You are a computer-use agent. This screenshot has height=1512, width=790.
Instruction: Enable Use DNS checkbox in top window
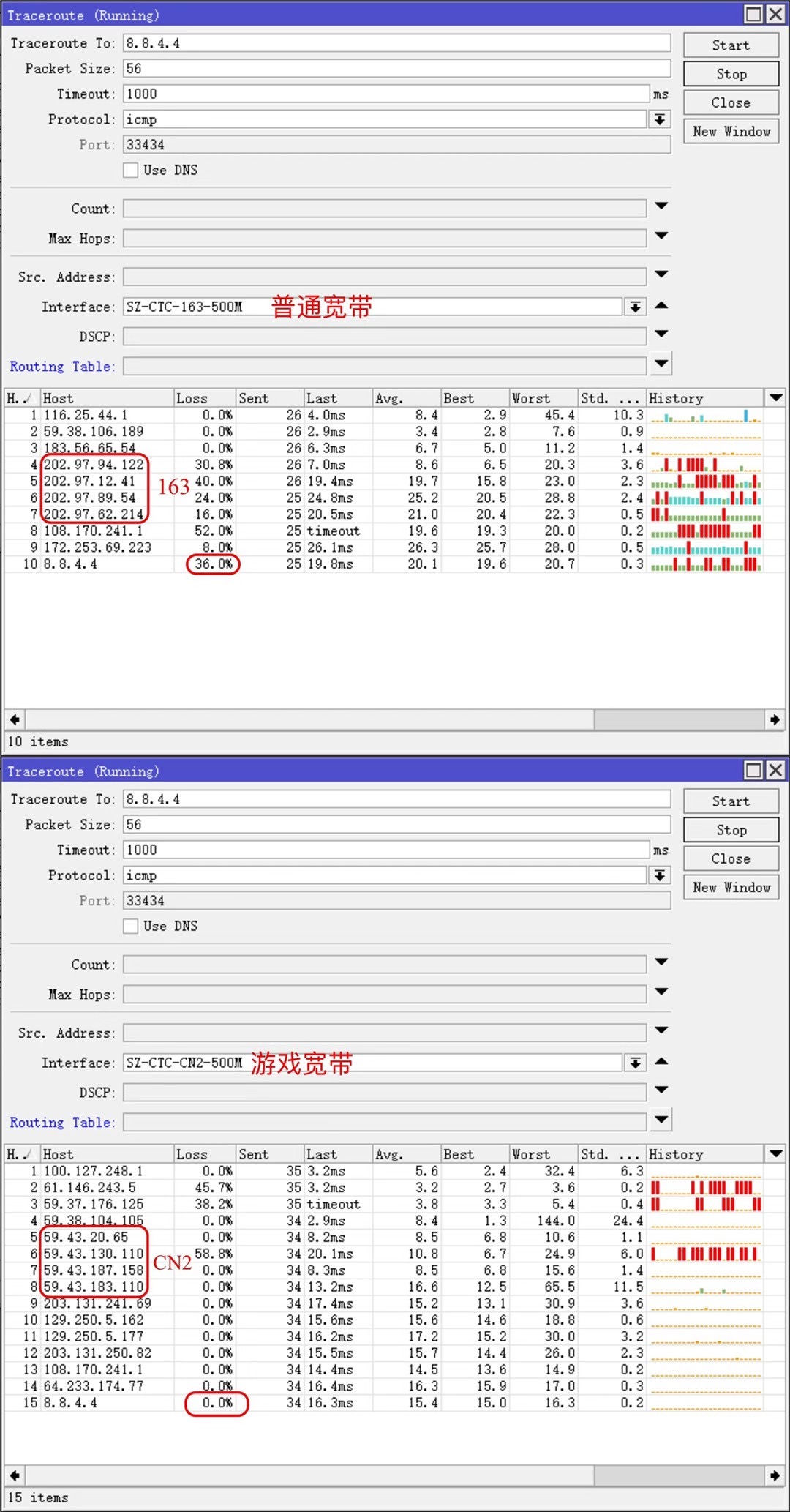click(x=131, y=170)
